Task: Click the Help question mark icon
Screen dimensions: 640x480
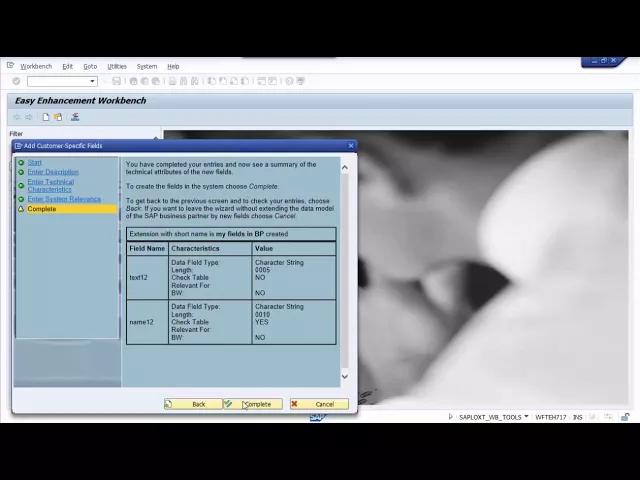Action: (x=289, y=81)
